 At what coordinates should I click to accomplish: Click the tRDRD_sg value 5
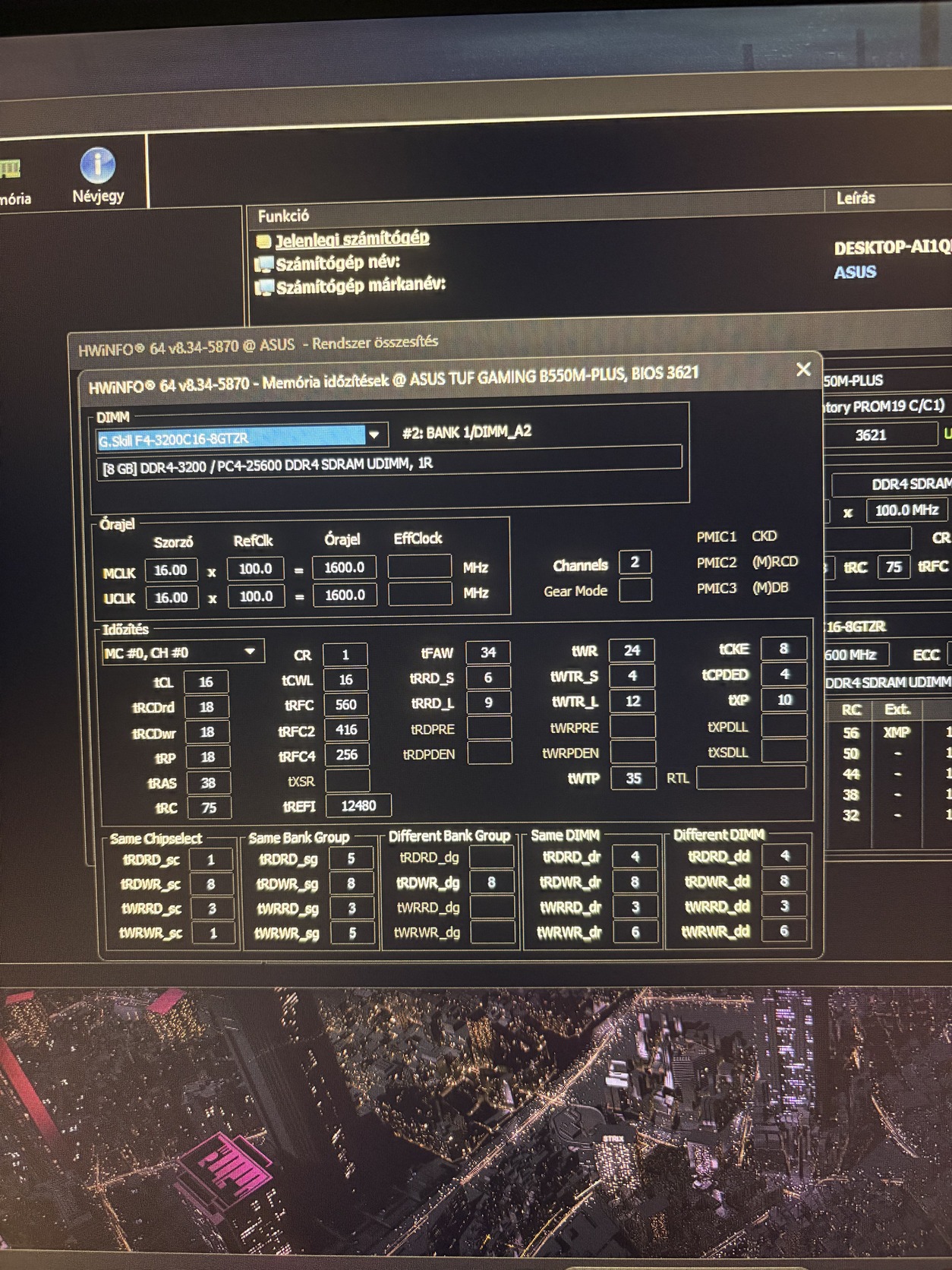(351, 858)
